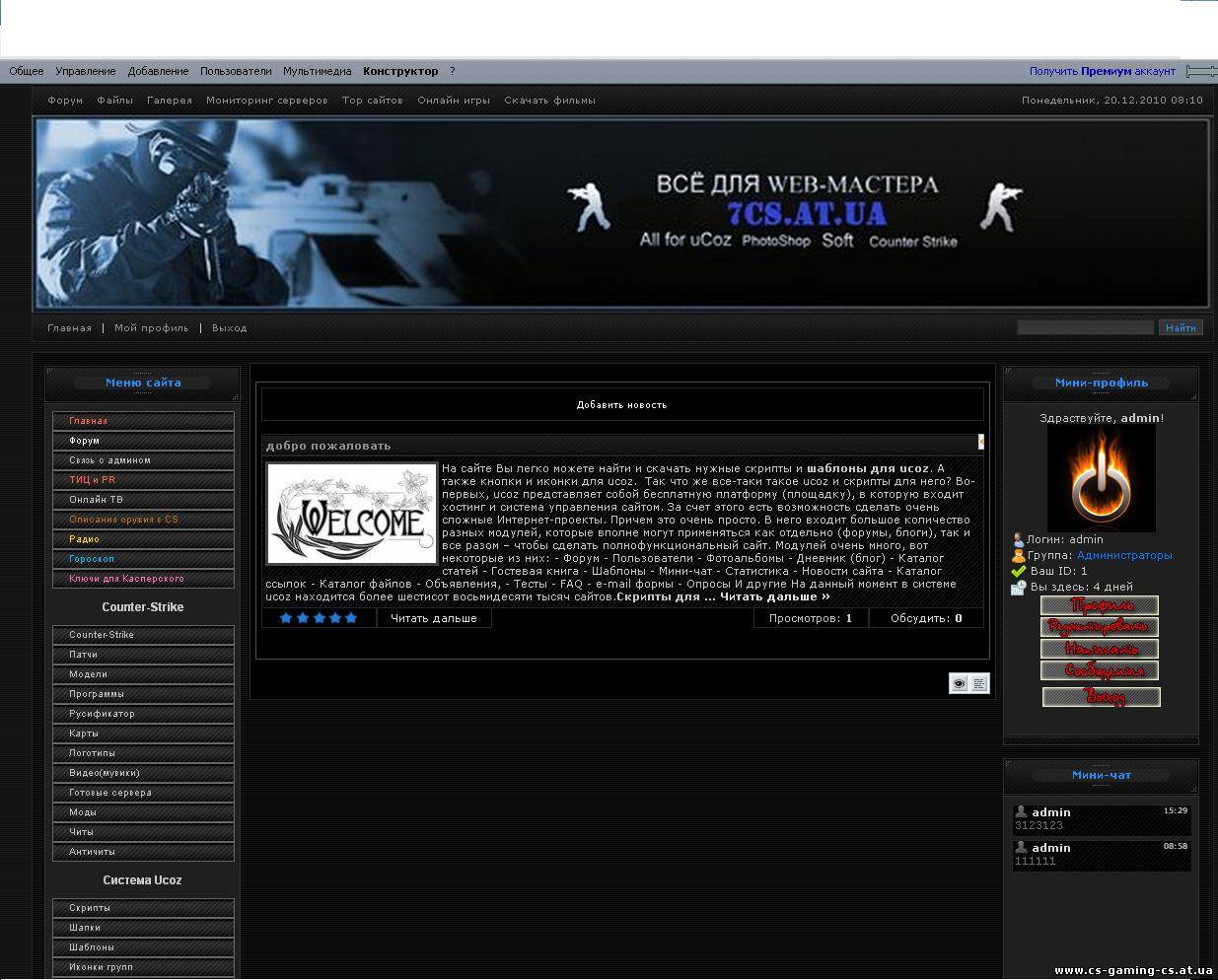
Task: Select Радио menu item
Action: [143, 539]
